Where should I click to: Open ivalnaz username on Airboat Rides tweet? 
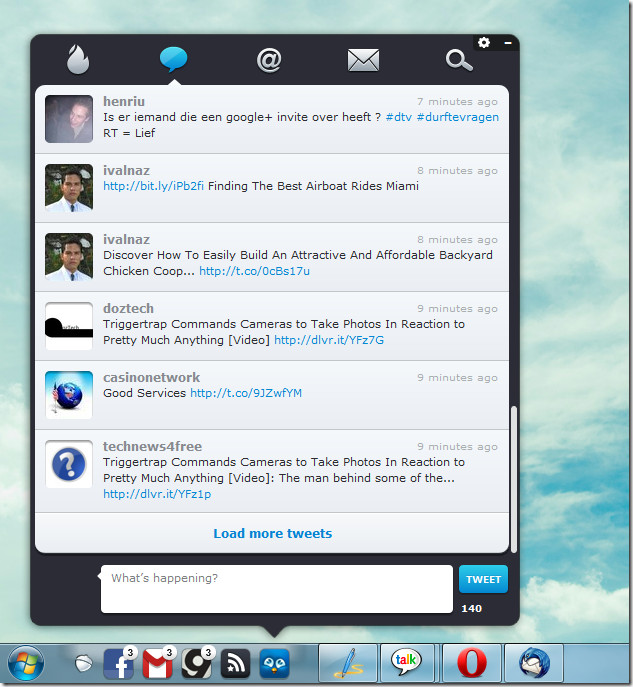click(126, 170)
